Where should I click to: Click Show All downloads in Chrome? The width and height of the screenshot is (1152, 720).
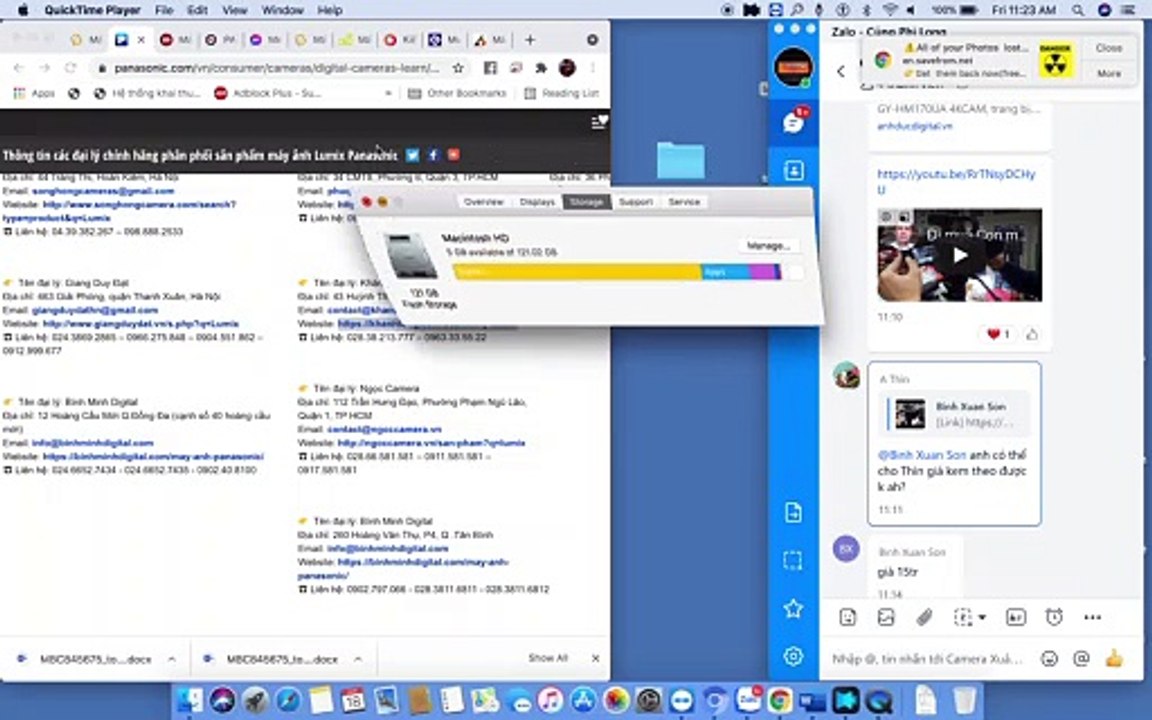pos(548,658)
